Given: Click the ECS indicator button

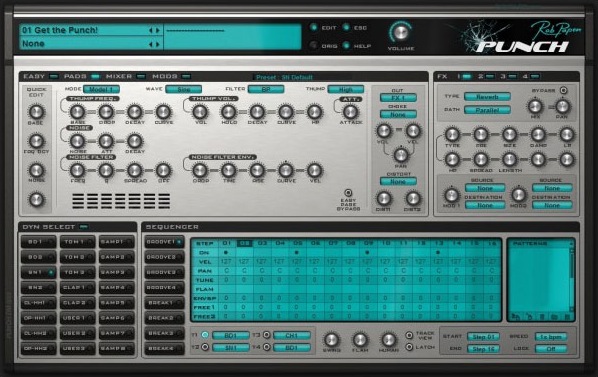Looking at the screenshot, I should [x=346, y=27].
